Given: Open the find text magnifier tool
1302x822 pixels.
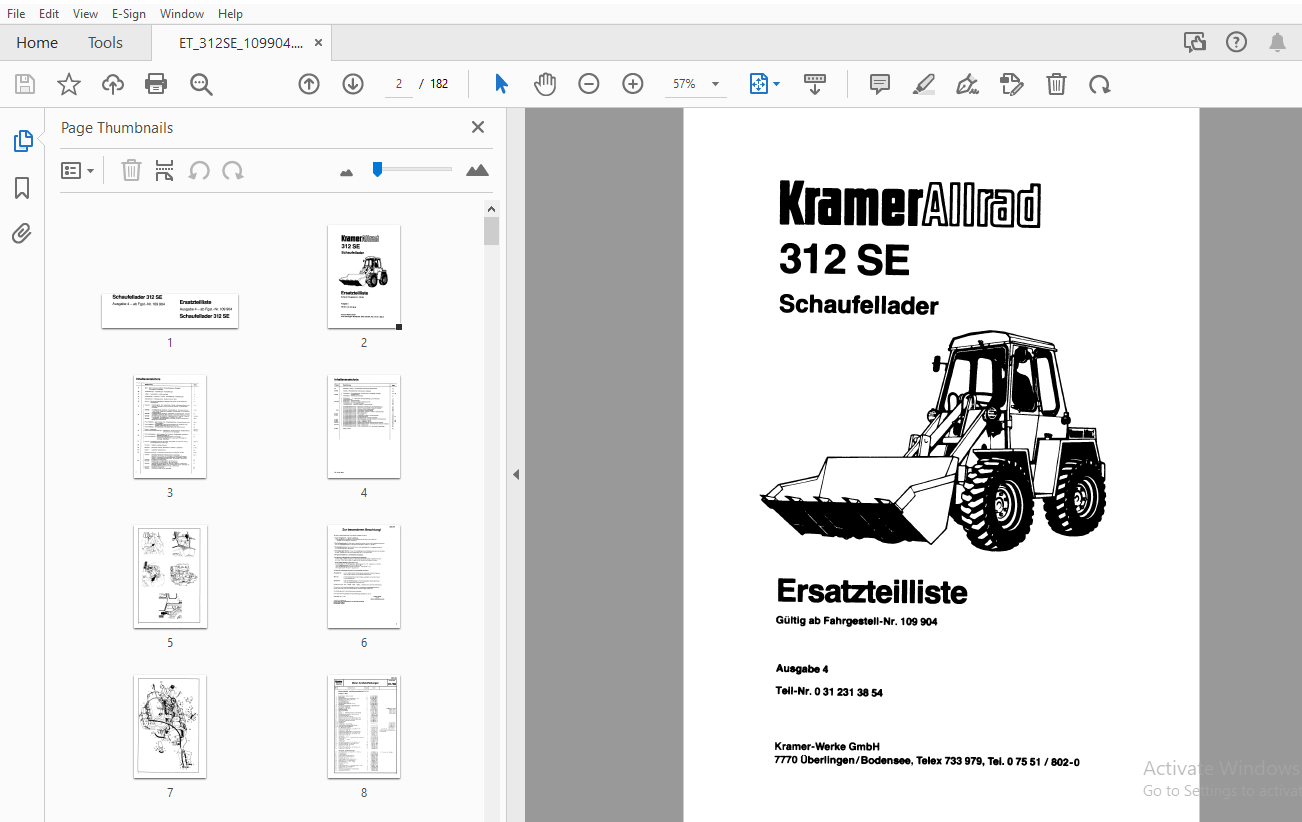Looking at the screenshot, I should [x=201, y=84].
